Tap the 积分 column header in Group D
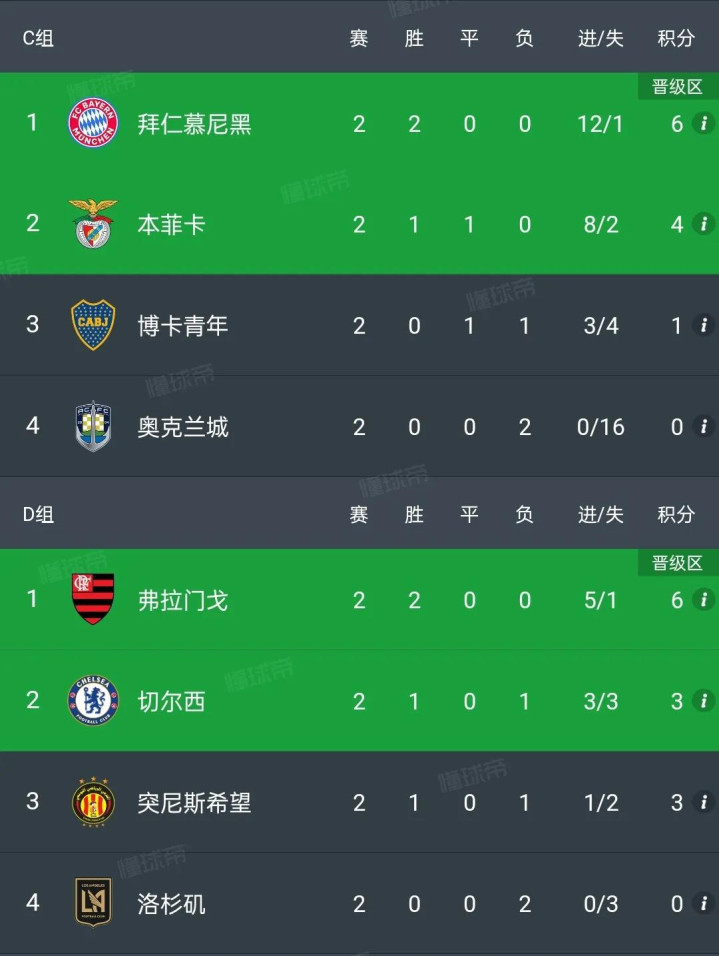The image size is (719, 956). point(676,515)
